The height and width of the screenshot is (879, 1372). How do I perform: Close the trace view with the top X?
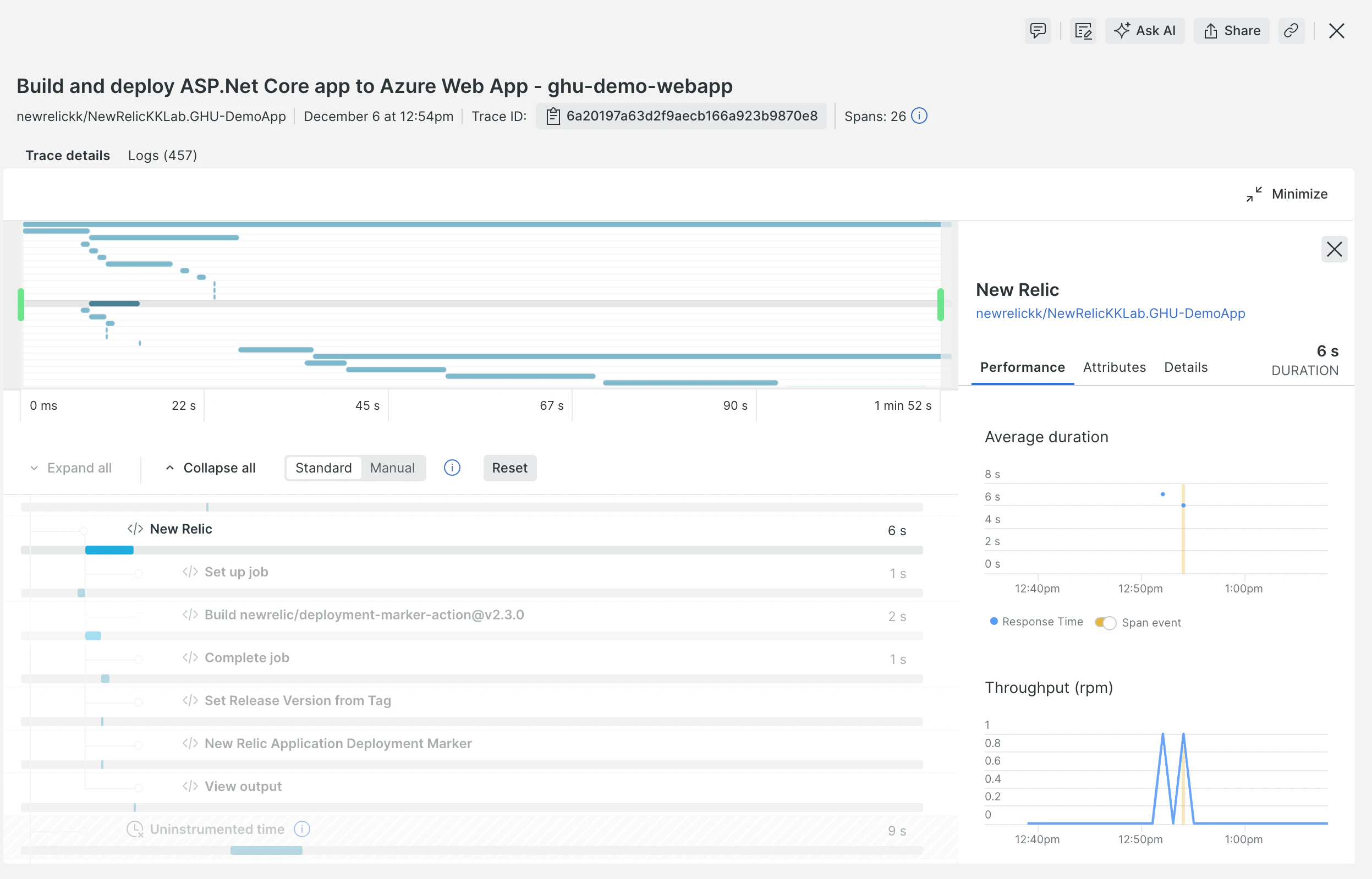click(1336, 31)
